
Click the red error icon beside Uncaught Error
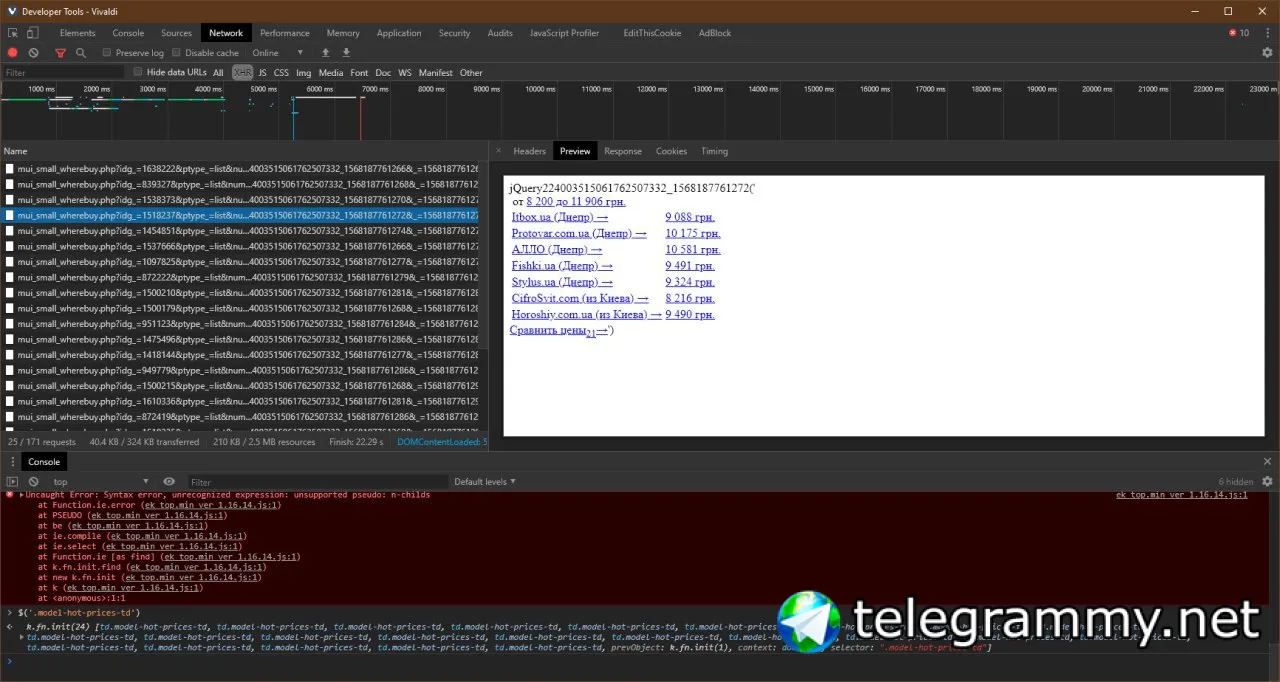(x=10, y=494)
